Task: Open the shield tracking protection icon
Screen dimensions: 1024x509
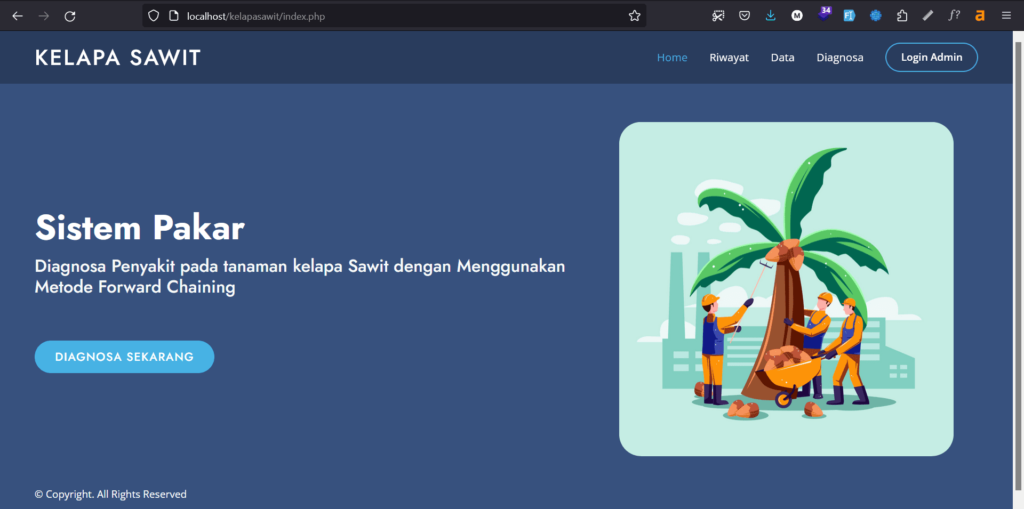Action: (153, 16)
